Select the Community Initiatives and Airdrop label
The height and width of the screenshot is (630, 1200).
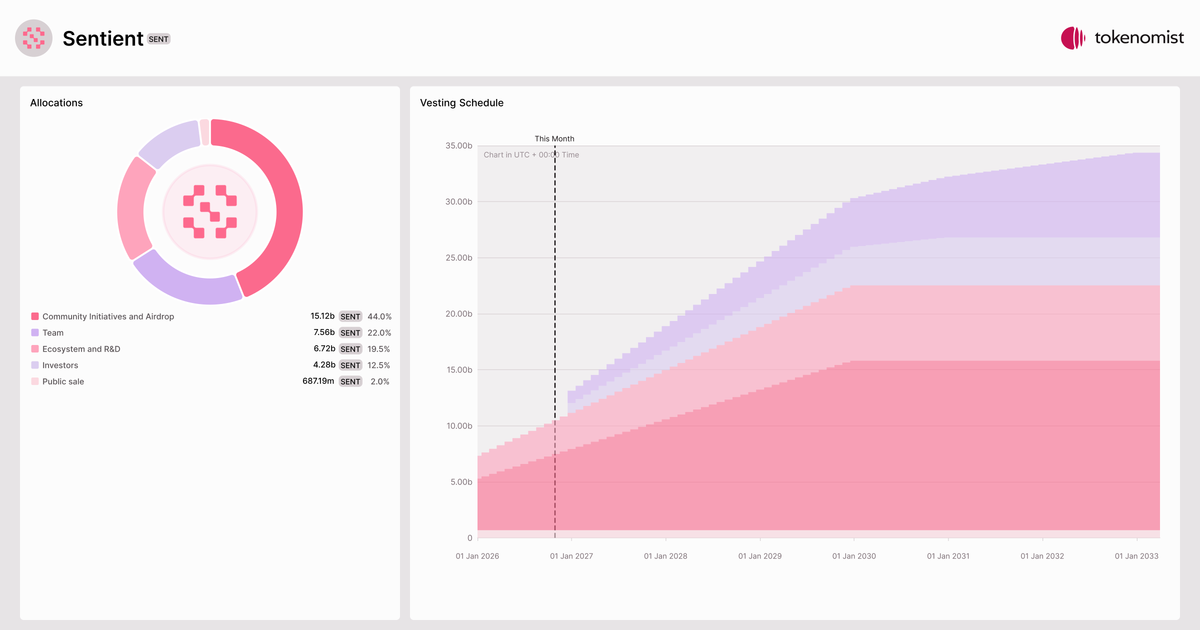coord(108,317)
